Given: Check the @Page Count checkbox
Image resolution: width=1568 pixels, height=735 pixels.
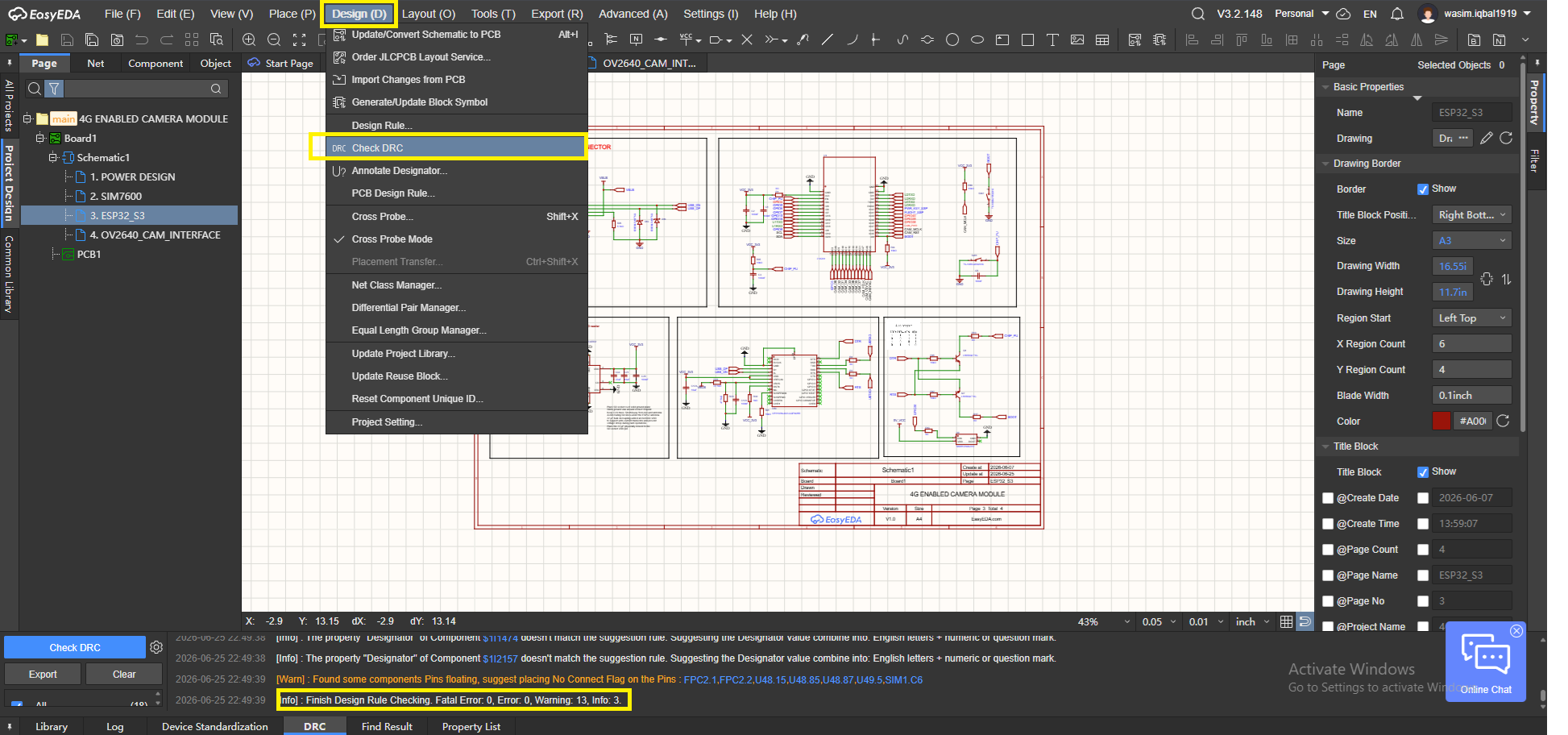Looking at the screenshot, I should point(1328,550).
